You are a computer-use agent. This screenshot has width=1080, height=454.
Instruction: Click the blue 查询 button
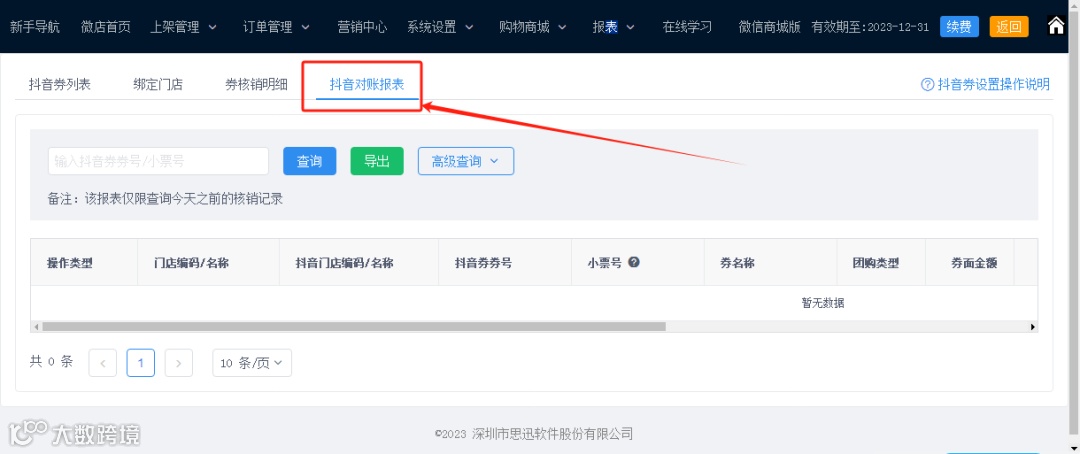309,161
